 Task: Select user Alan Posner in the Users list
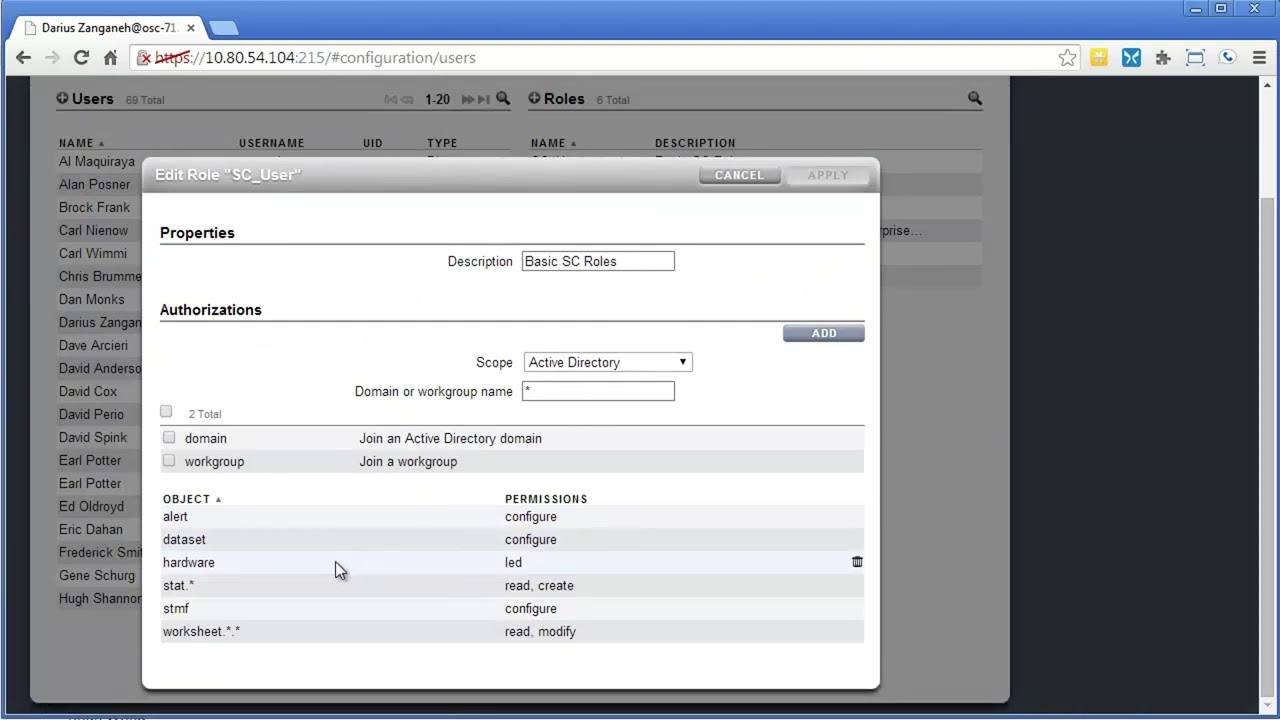tap(94, 184)
